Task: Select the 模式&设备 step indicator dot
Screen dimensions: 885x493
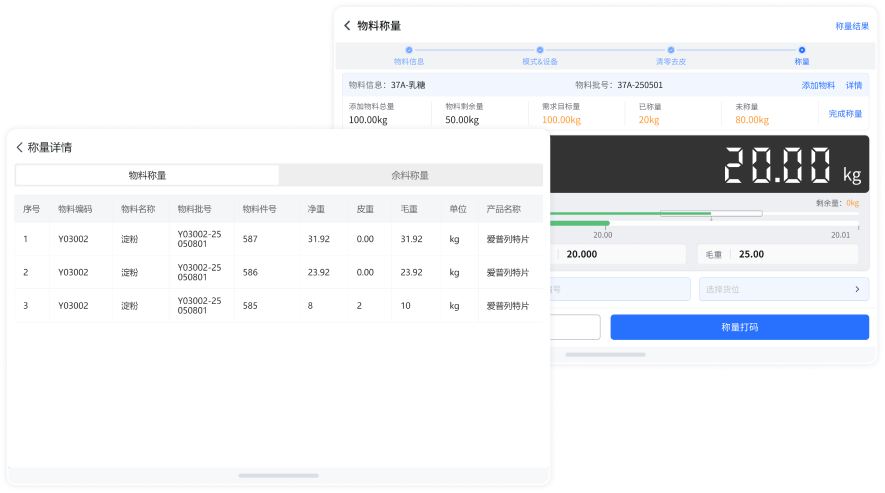Action: click(x=540, y=49)
